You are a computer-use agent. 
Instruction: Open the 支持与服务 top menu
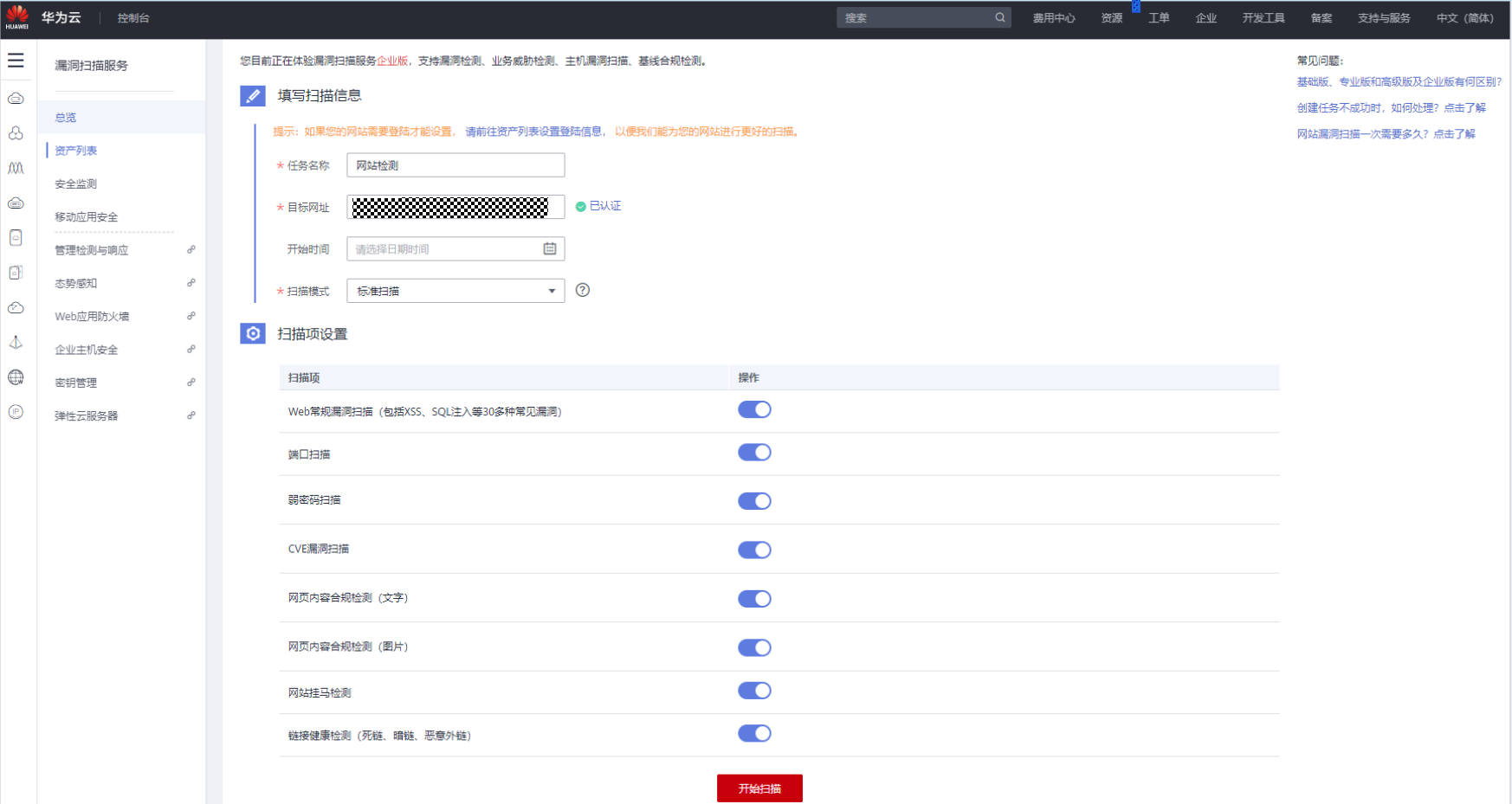(1384, 18)
